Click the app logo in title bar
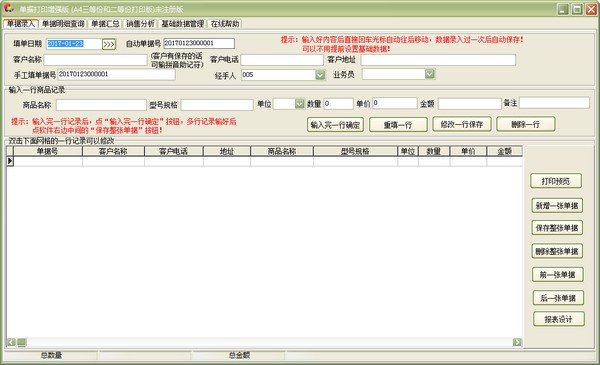This screenshot has width=600, height=365. point(9,8)
